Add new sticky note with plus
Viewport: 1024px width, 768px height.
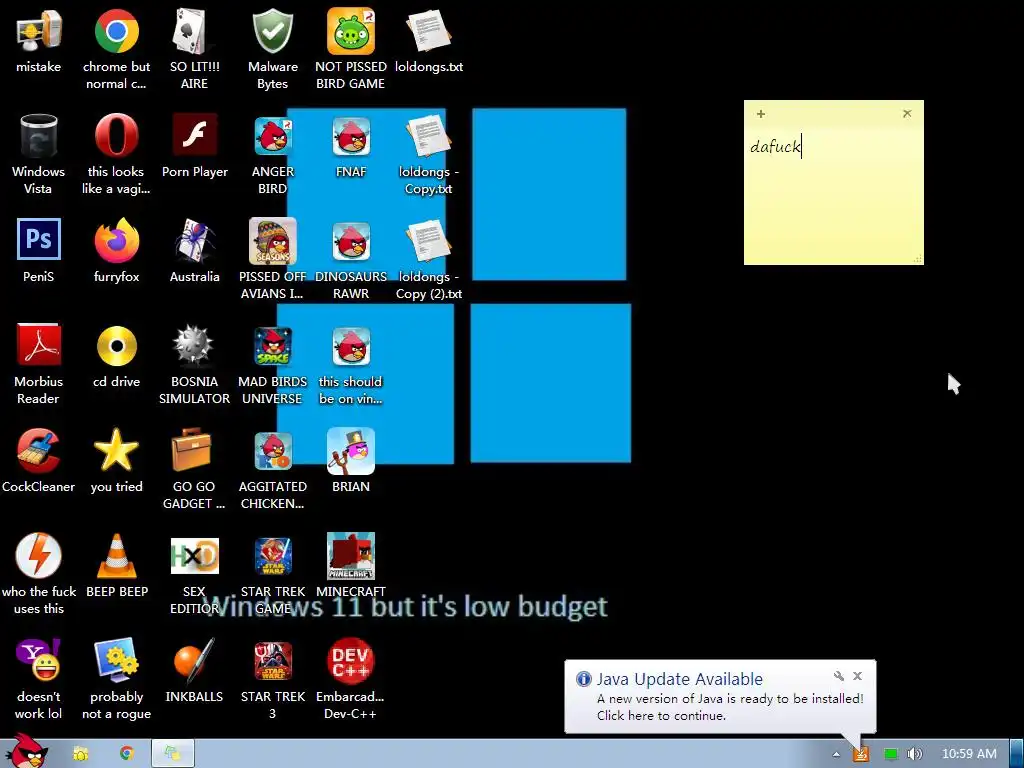coord(760,114)
